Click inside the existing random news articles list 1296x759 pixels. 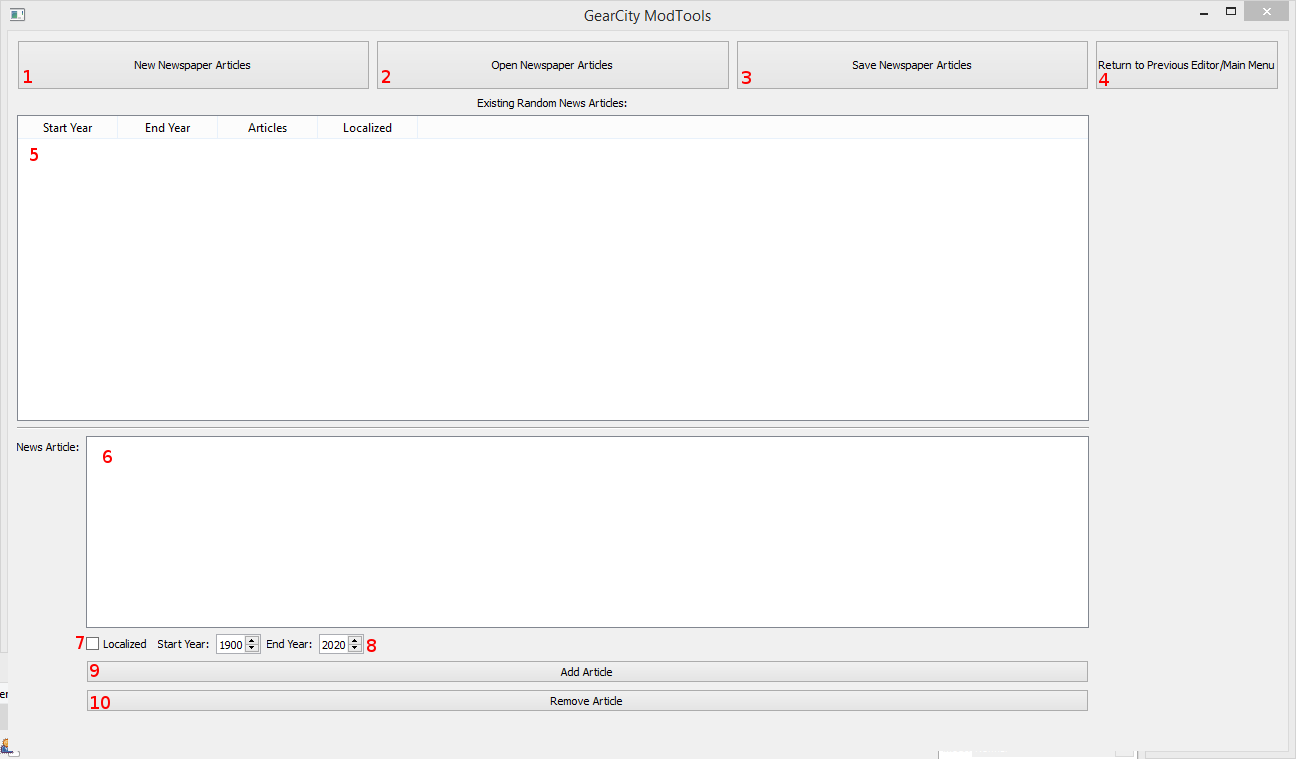click(552, 280)
